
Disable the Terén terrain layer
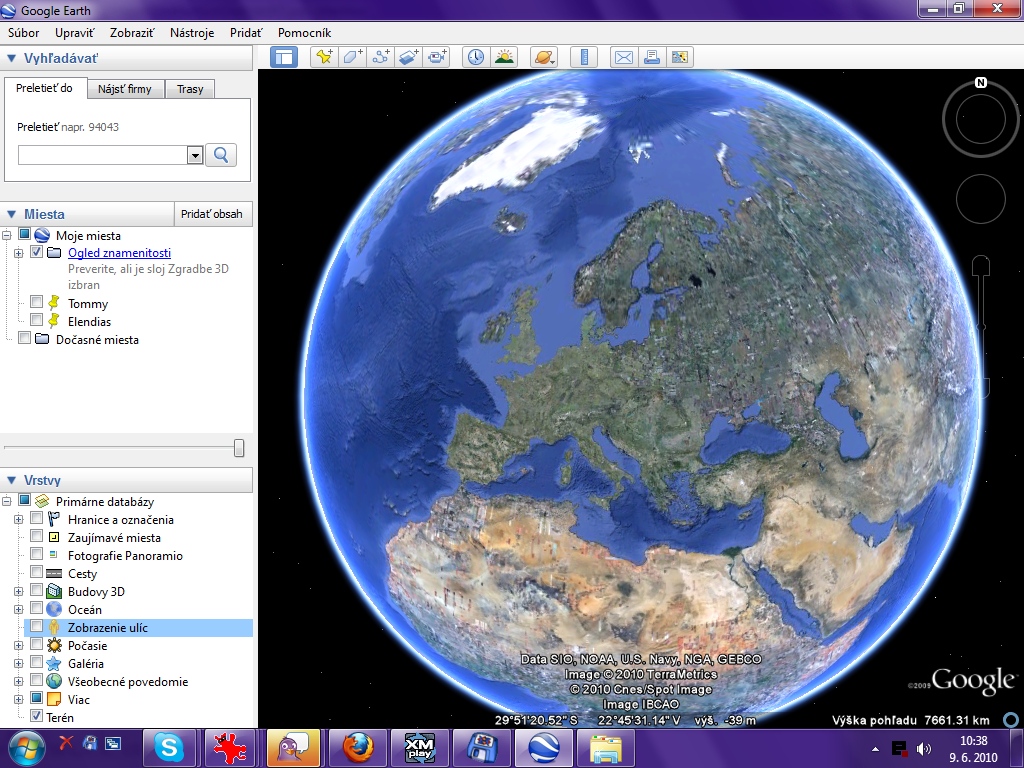[37, 716]
